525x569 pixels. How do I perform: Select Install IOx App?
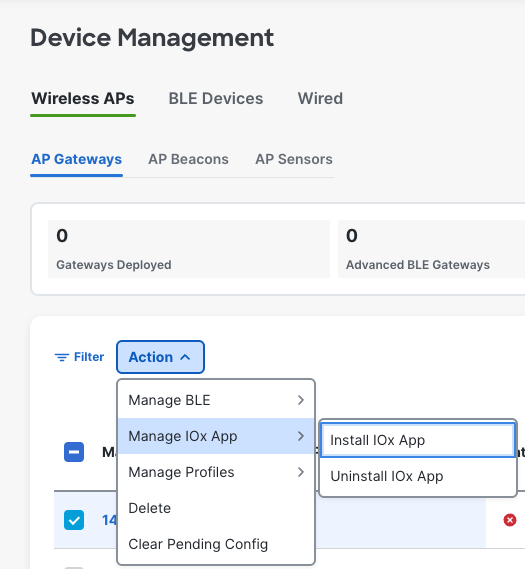[x=418, y=440]
